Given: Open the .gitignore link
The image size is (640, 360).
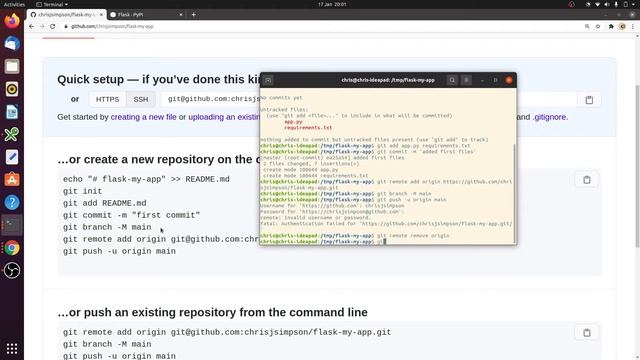Looking at the screenshot, I should 550,117.
